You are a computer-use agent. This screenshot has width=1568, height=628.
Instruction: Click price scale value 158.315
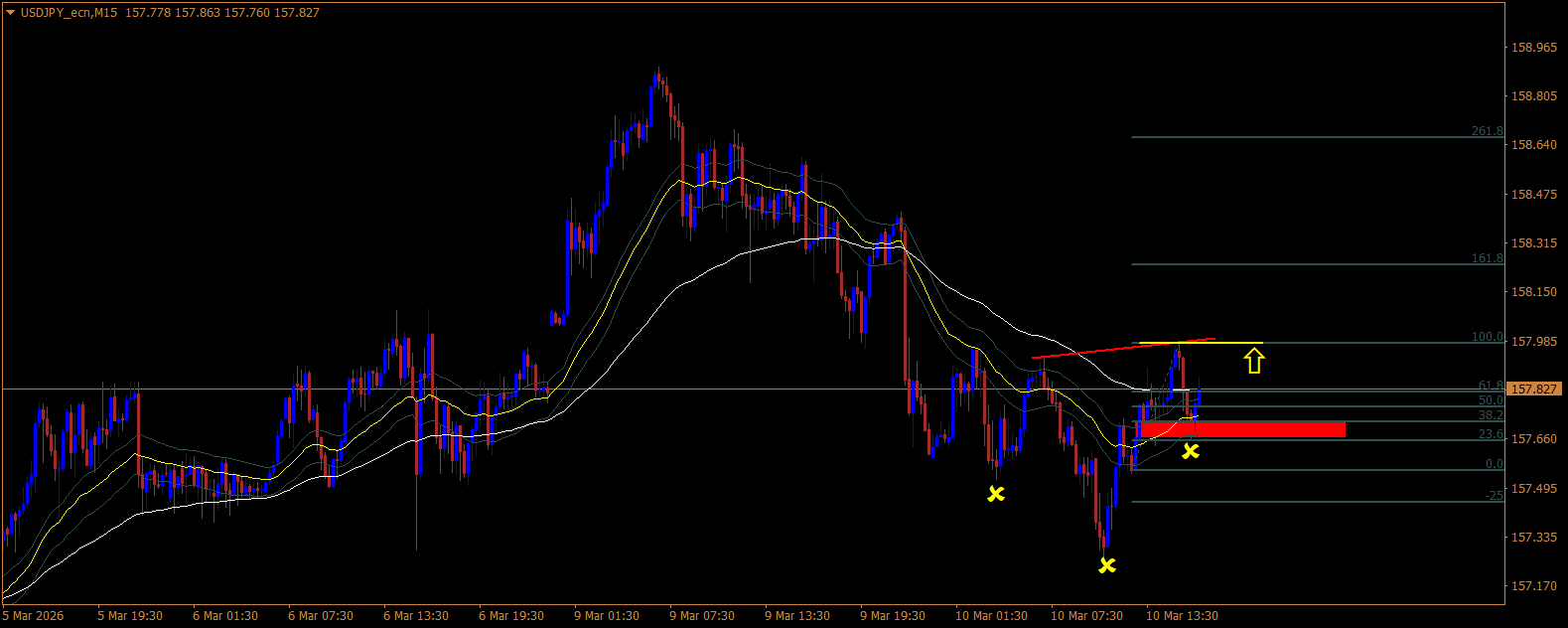(x=1533, y=243)
